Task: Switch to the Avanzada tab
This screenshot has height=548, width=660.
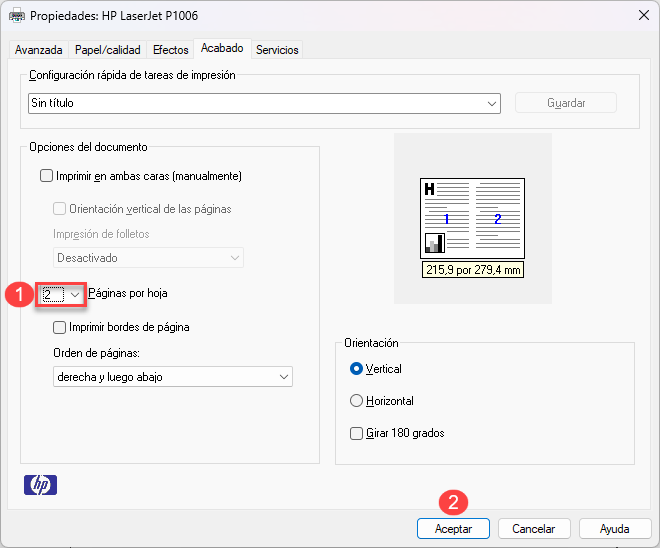Action: pos(39,50)
